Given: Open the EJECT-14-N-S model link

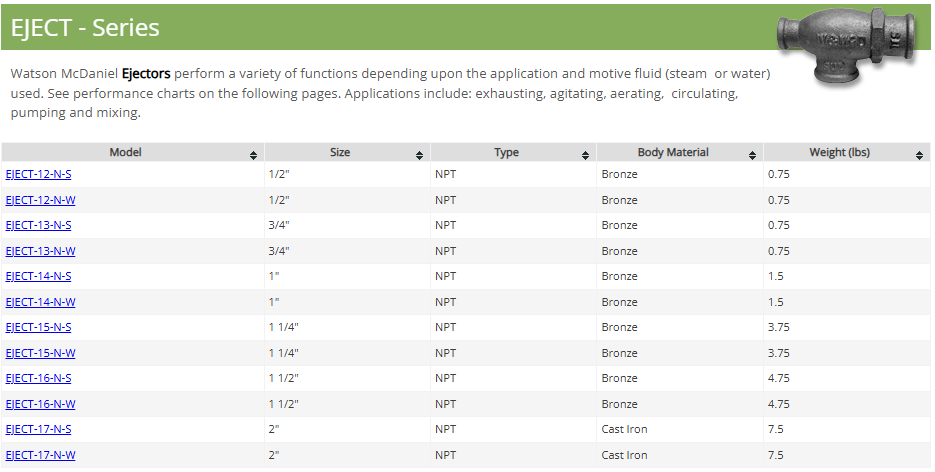Looking at the screenshot, I should pos(38,277).
